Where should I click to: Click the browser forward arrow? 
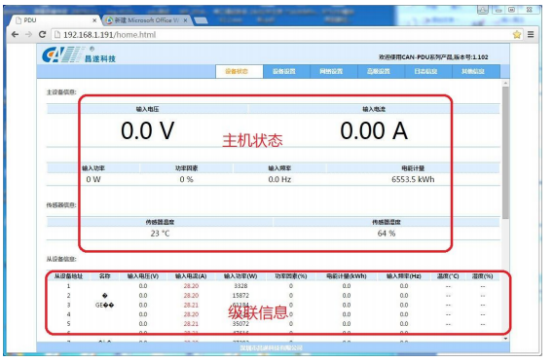pyautogui.click(x=29, y=35)
